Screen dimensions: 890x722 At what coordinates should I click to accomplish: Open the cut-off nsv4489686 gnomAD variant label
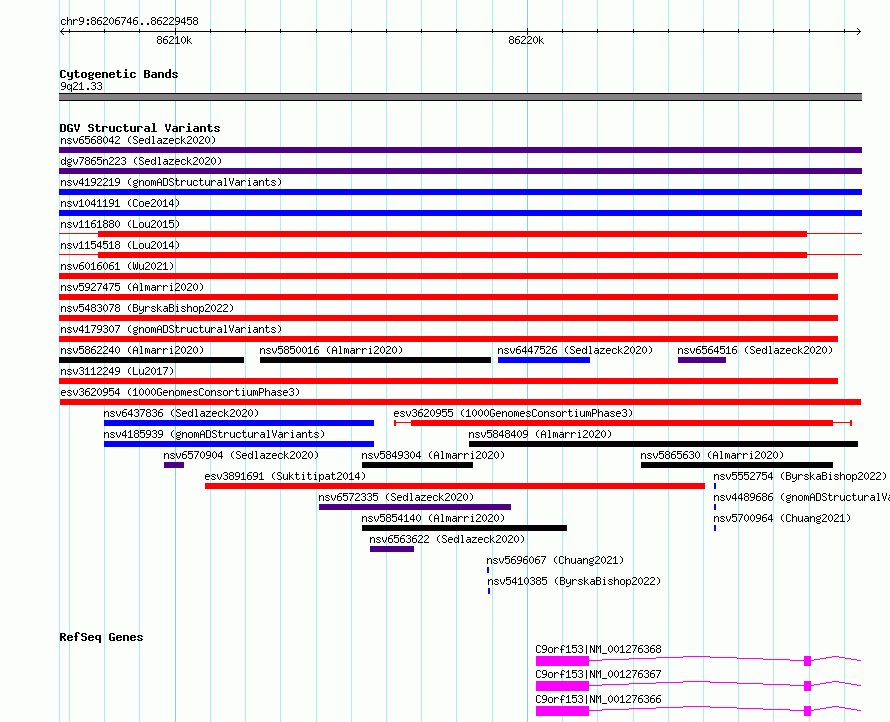click(x=801, y=497)
